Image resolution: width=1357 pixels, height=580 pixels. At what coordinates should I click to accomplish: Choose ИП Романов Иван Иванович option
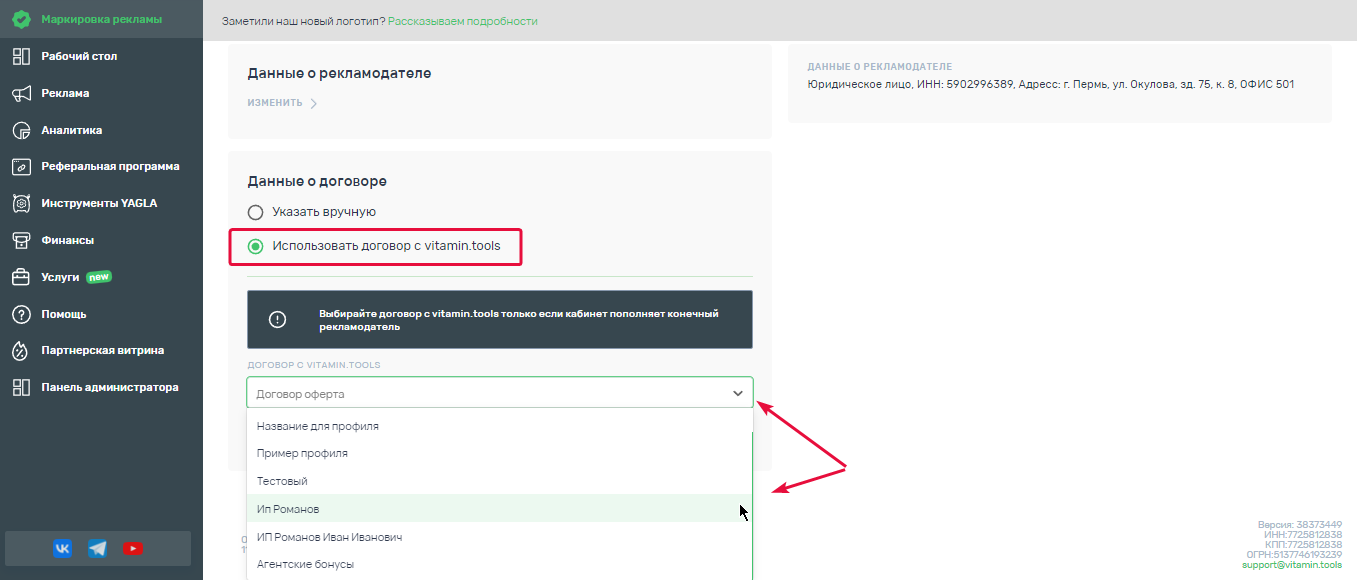click(499, 537)
